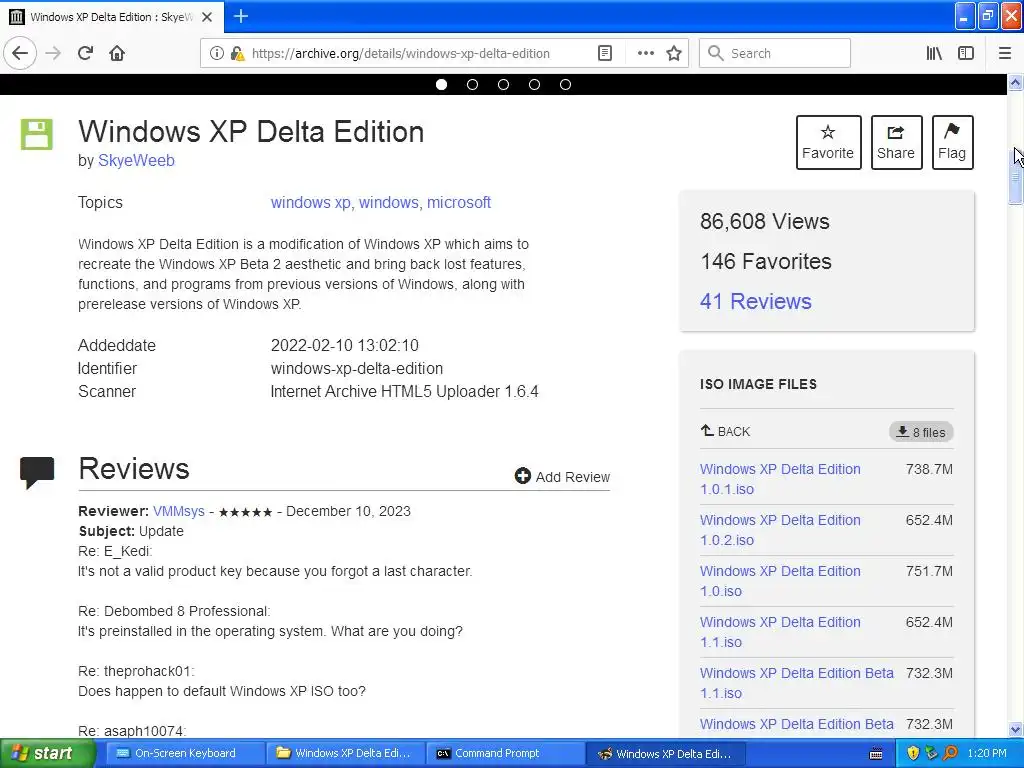Focus the browser Search box
This screenshot has height=768, width=1024.
click(775, 54)
